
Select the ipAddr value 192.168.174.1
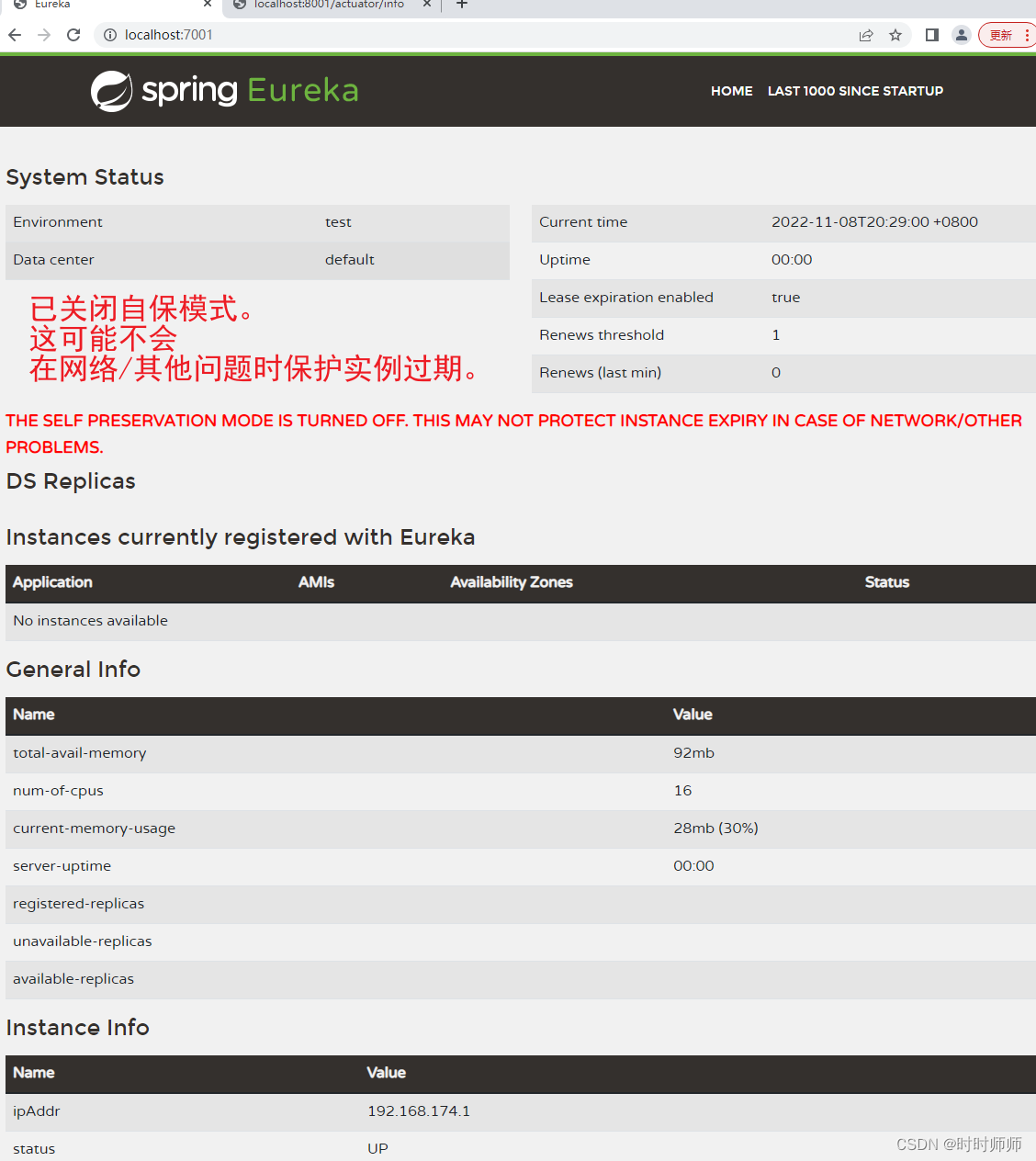[x=419, y=1111]
